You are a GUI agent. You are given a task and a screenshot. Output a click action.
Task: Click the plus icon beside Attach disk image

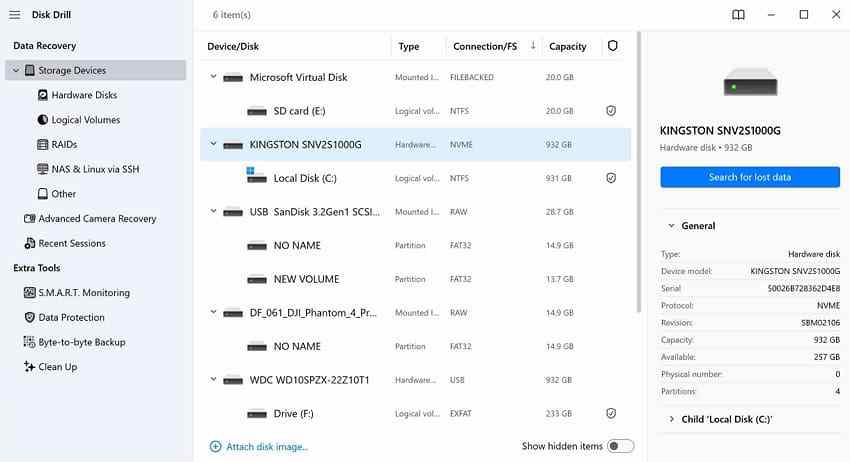pyautogui.click(x=216, y=446)
